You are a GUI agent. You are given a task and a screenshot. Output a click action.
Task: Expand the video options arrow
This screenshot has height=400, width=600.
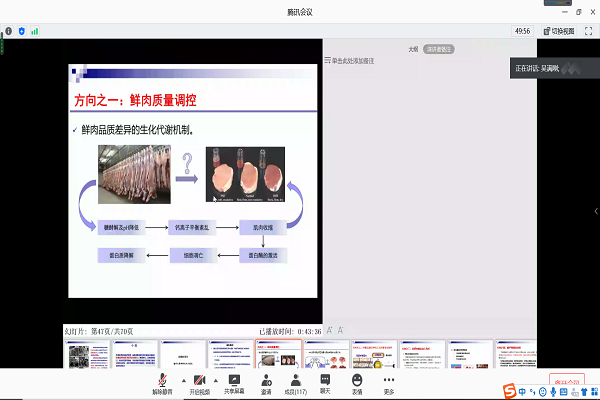[x=217, y=380]
